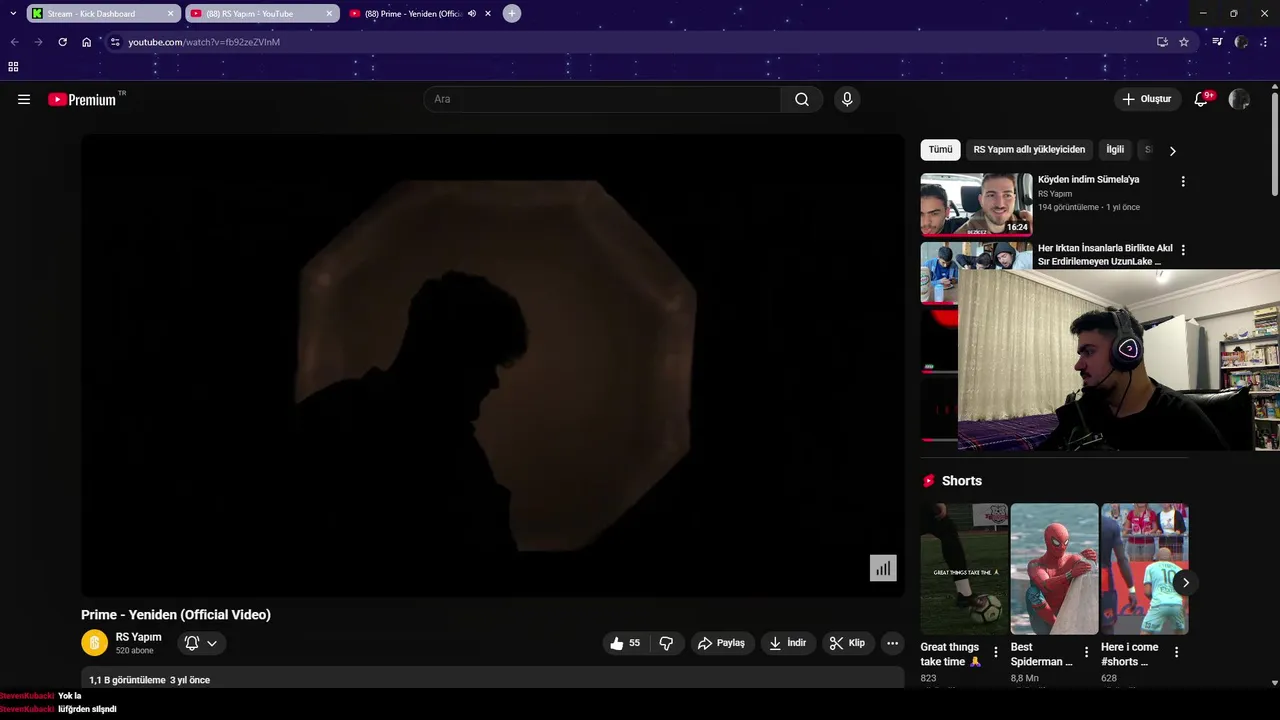Open options for Here i come short

[1176, 652]
